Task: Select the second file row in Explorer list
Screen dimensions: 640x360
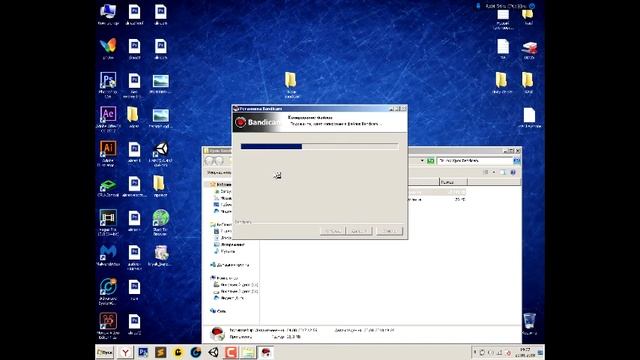Action: (x=437, y=200)
